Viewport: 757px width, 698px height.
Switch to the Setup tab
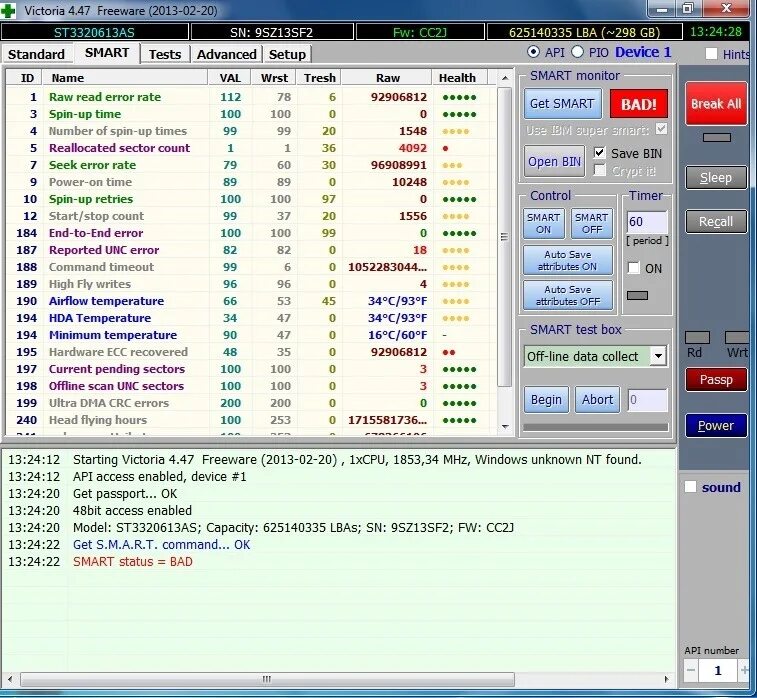click(287, 54)
